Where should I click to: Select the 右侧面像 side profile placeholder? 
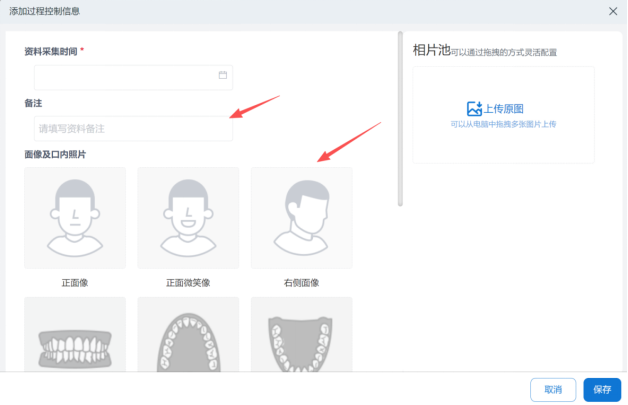click(x=301, y=218)
